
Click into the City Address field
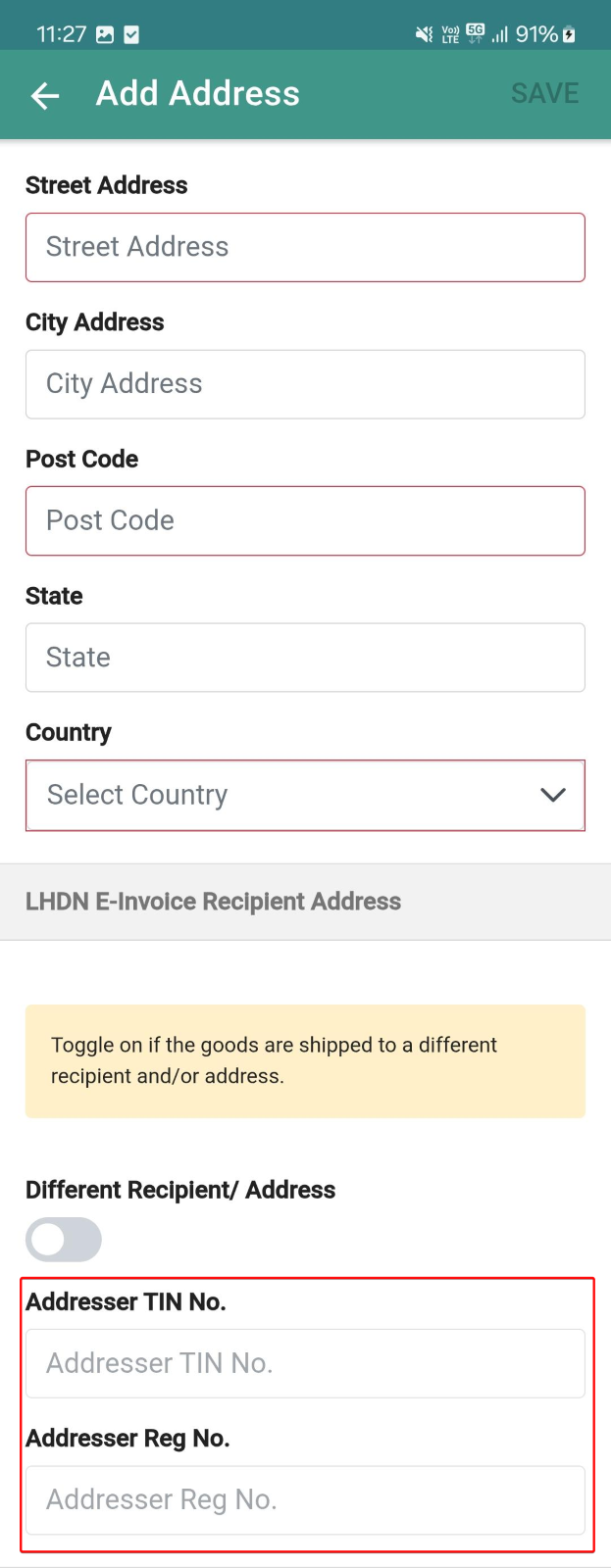(x=305, y=384)
